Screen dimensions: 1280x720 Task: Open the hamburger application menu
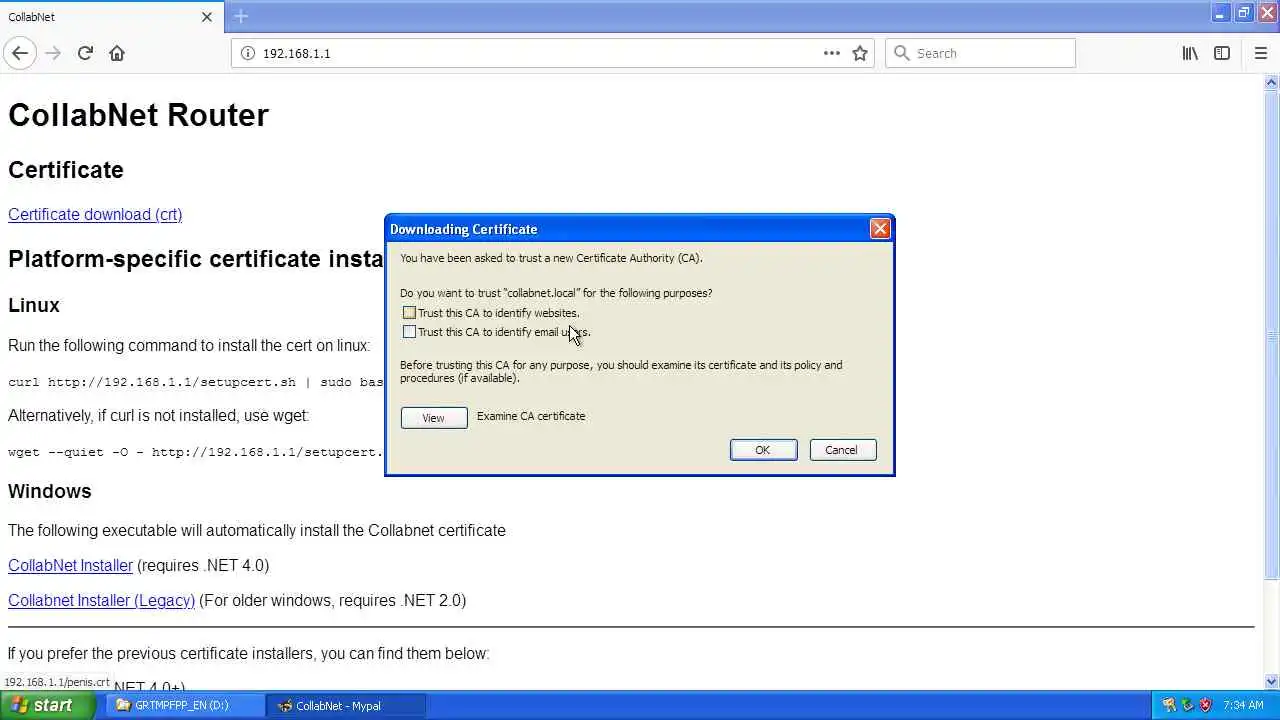pos(1260,53)
